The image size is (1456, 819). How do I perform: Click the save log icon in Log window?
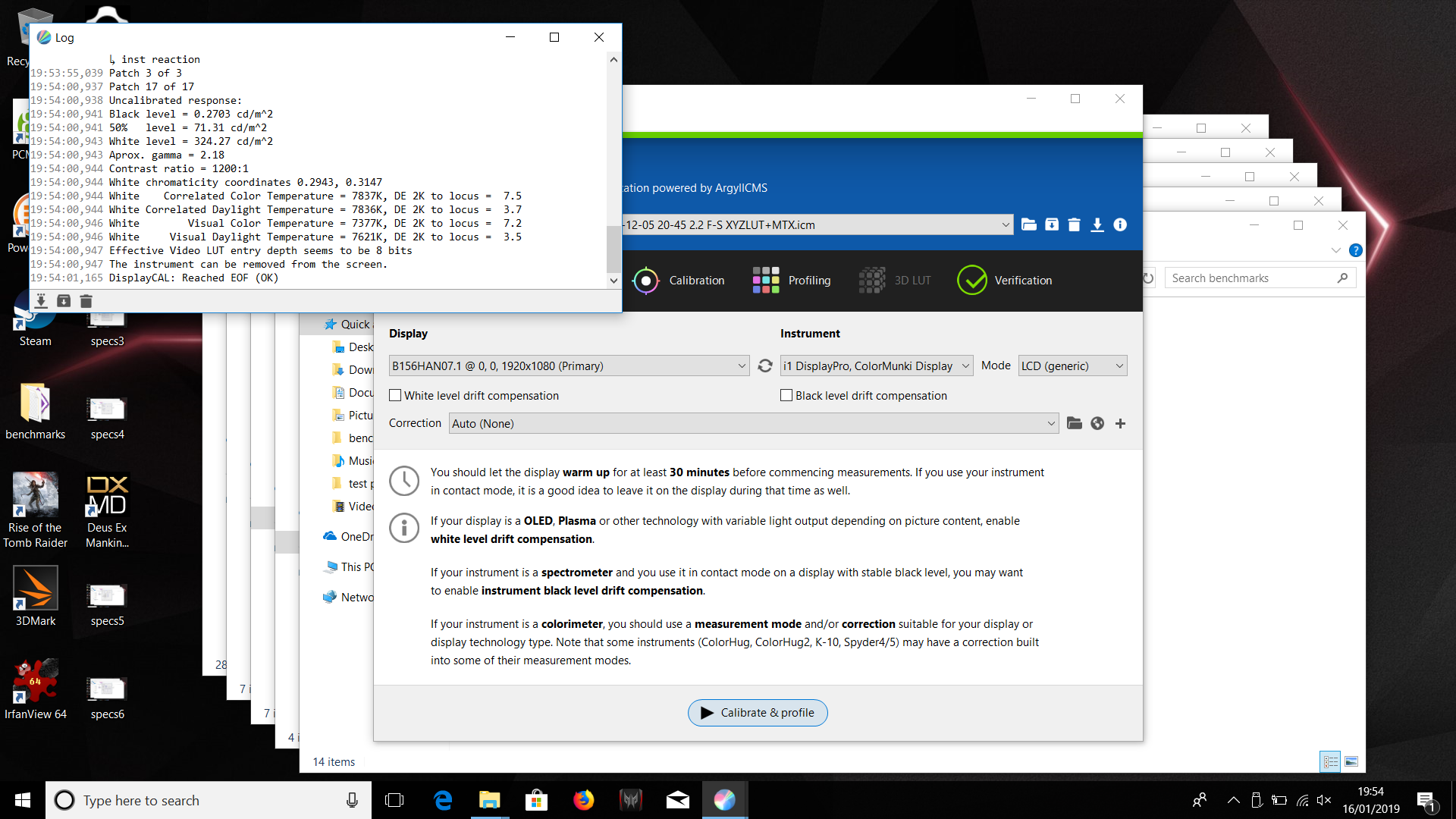(41, 301)
